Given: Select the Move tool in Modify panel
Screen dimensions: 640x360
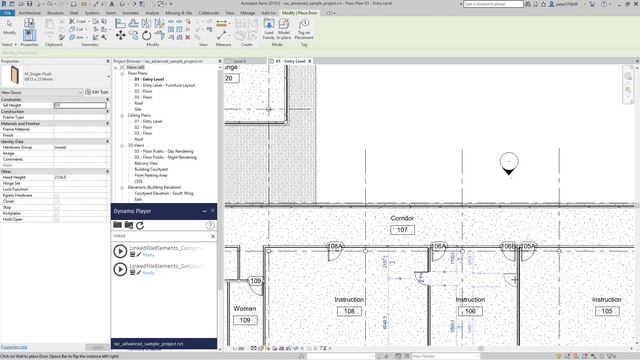Looking at the screenshot, I should point(120,36).
